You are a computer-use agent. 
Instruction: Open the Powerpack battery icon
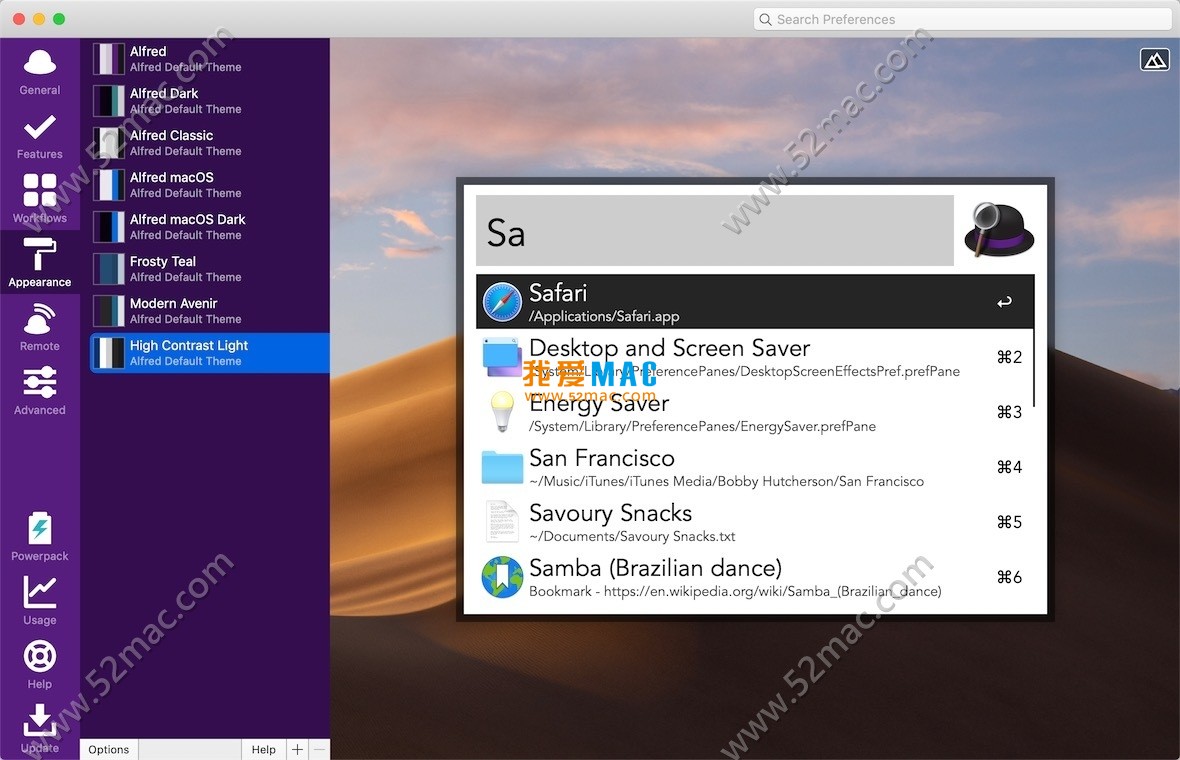tap(40, 527)
